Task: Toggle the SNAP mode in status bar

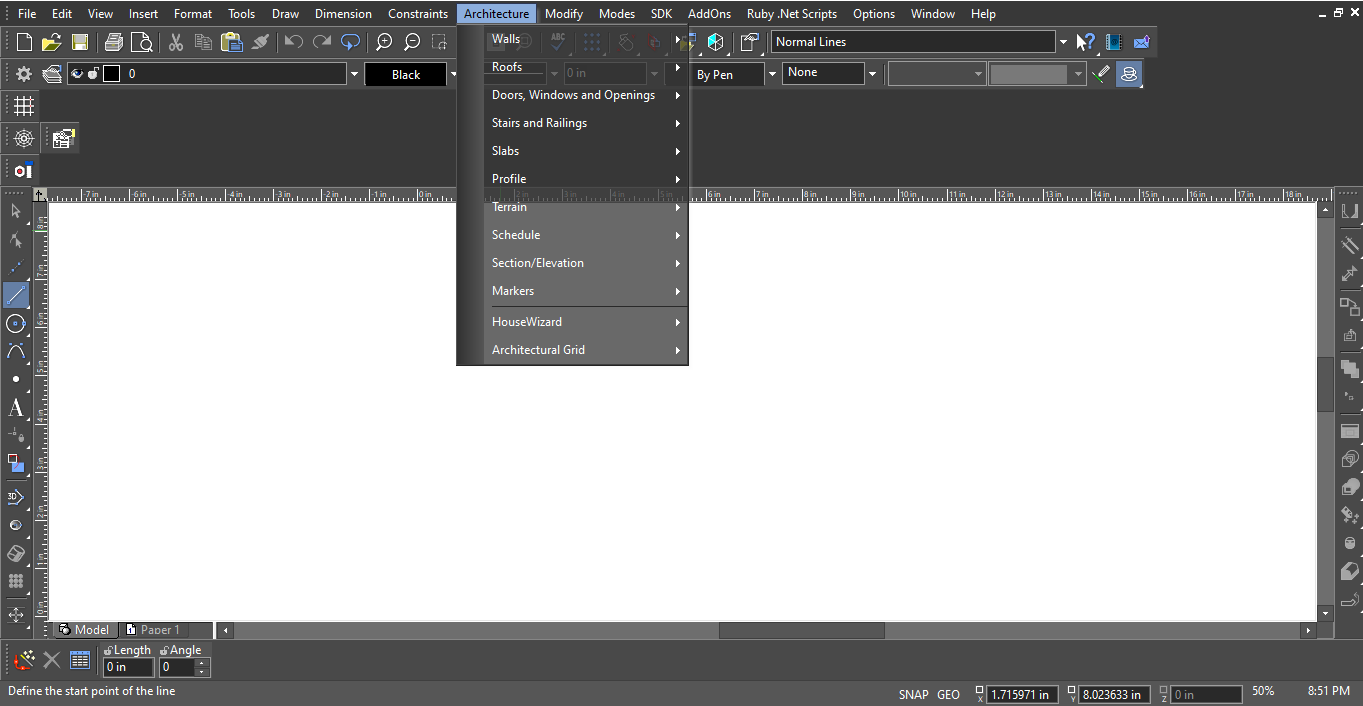Action: click(913, 694)
